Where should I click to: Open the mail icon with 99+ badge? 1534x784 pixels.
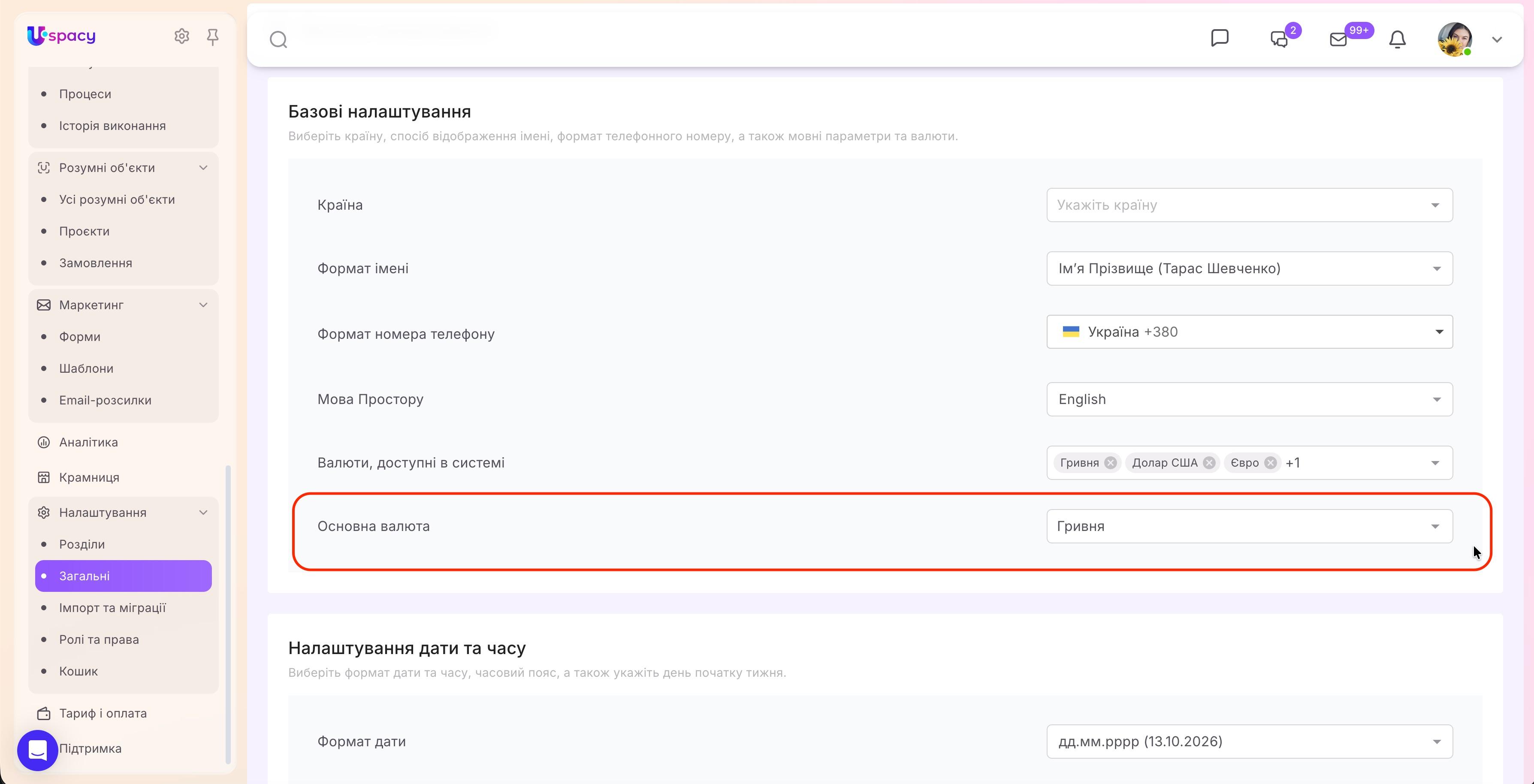coord(1338,39)
